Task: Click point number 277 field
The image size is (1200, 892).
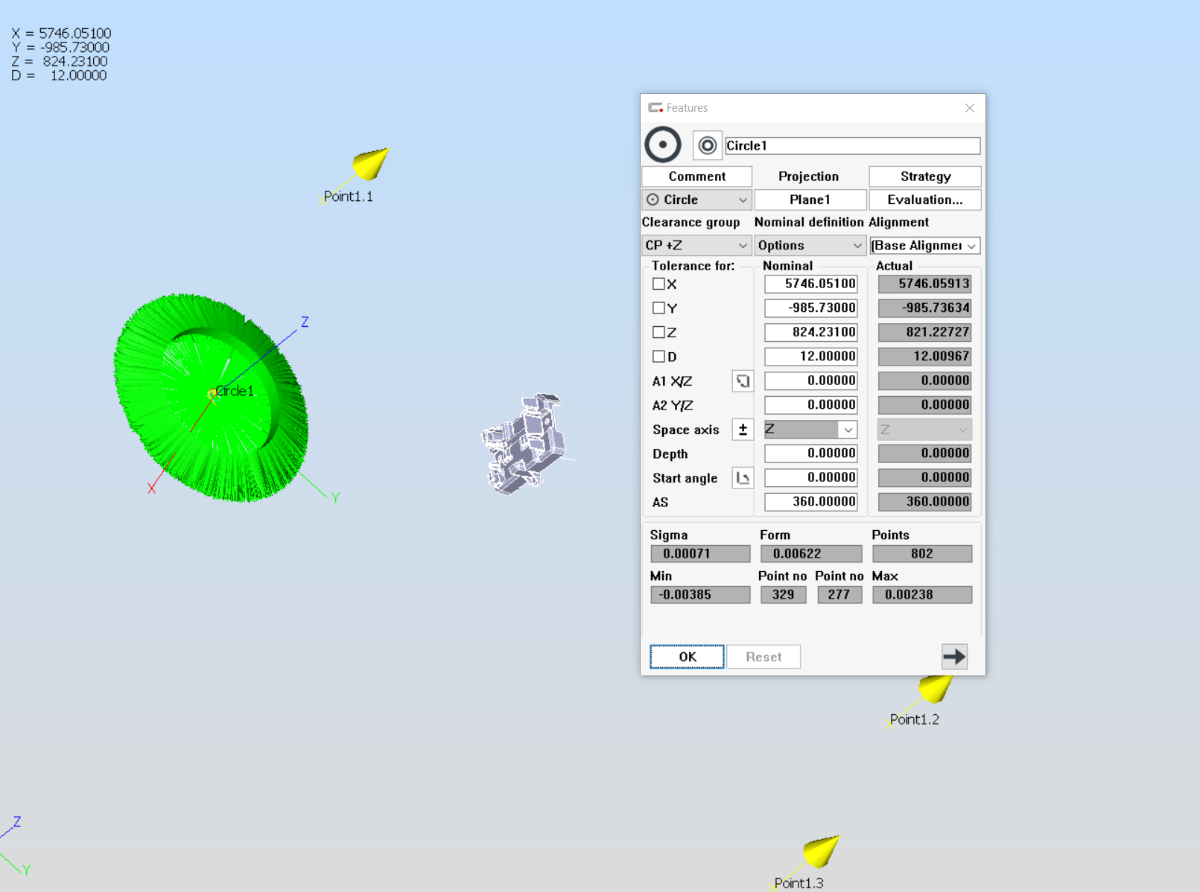Action: (839, 595)
